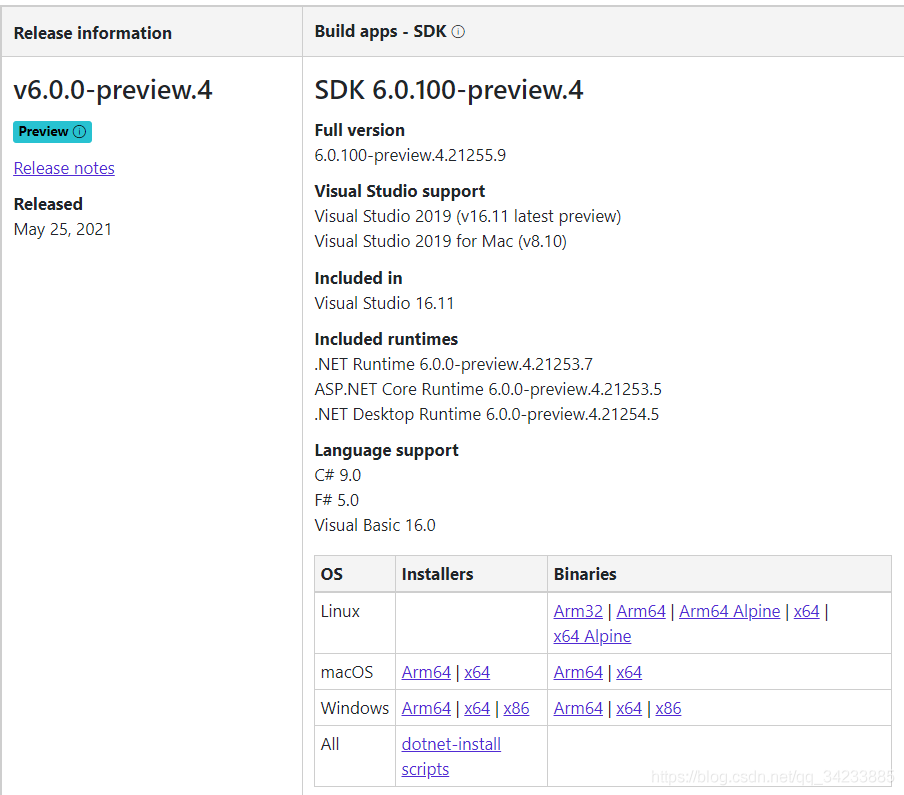
Task: Click the Build apps - SDK header text
Action: [x=381, y=32]
